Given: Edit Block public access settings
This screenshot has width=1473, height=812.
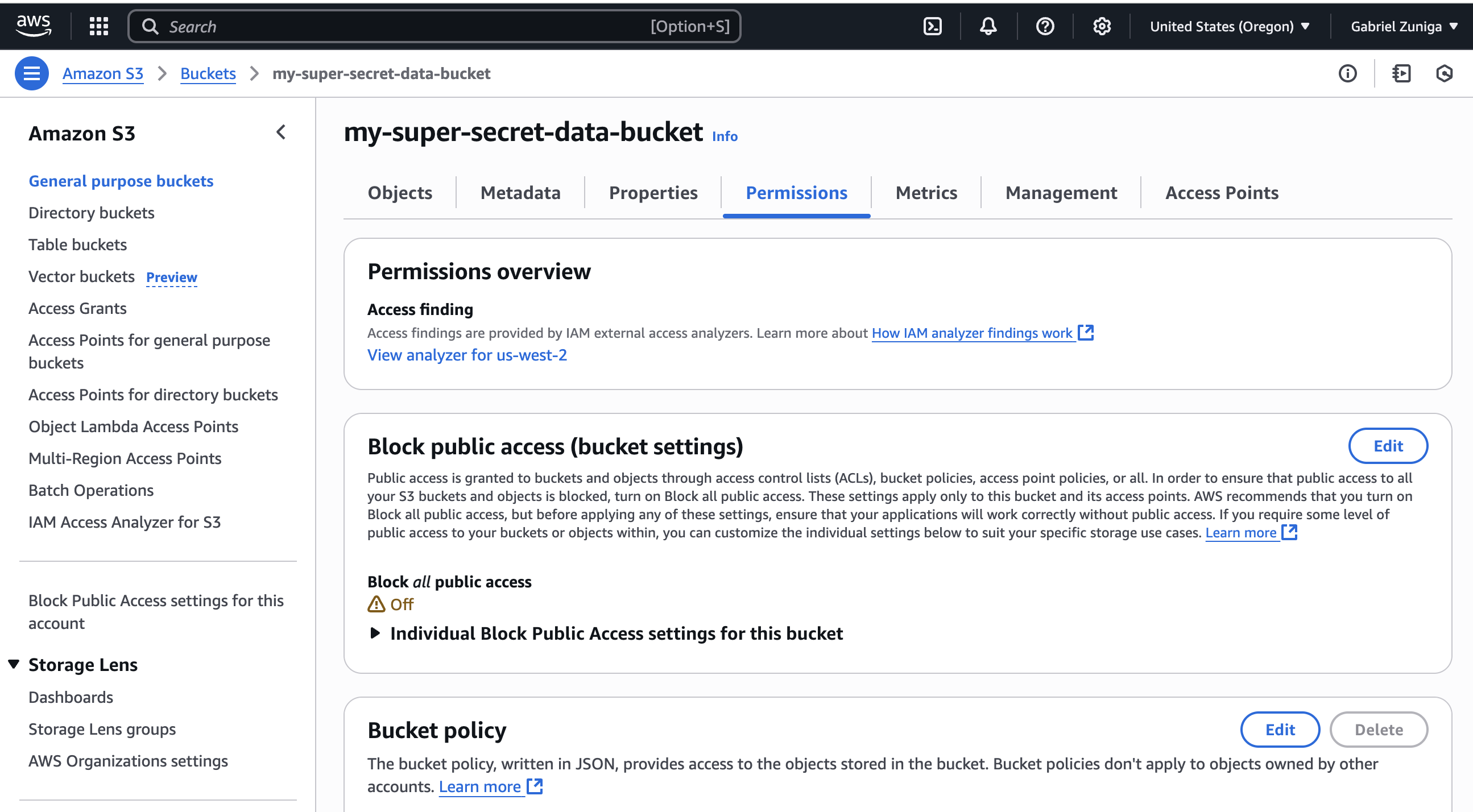Looking at the screenshot, I should 1388,446.
